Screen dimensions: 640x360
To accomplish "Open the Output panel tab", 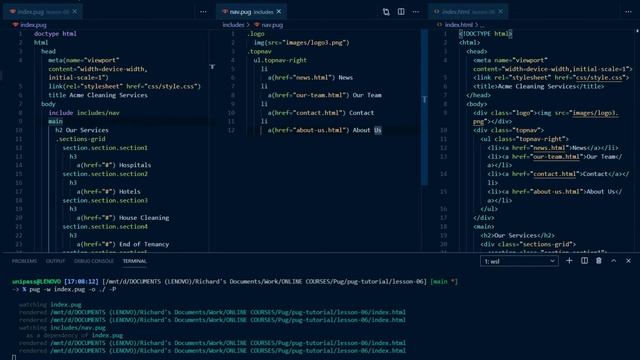I will pyautogui.click(x=55, y=261).
